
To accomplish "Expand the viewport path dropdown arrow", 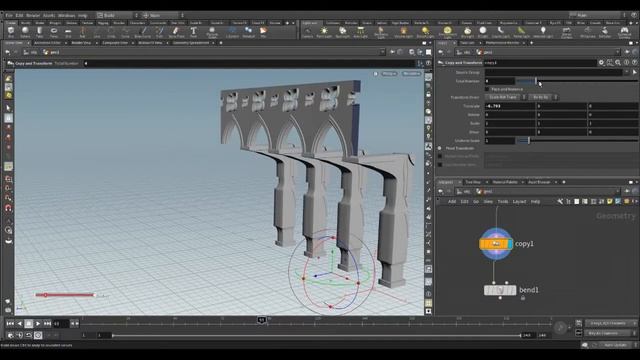I will 382,52.
